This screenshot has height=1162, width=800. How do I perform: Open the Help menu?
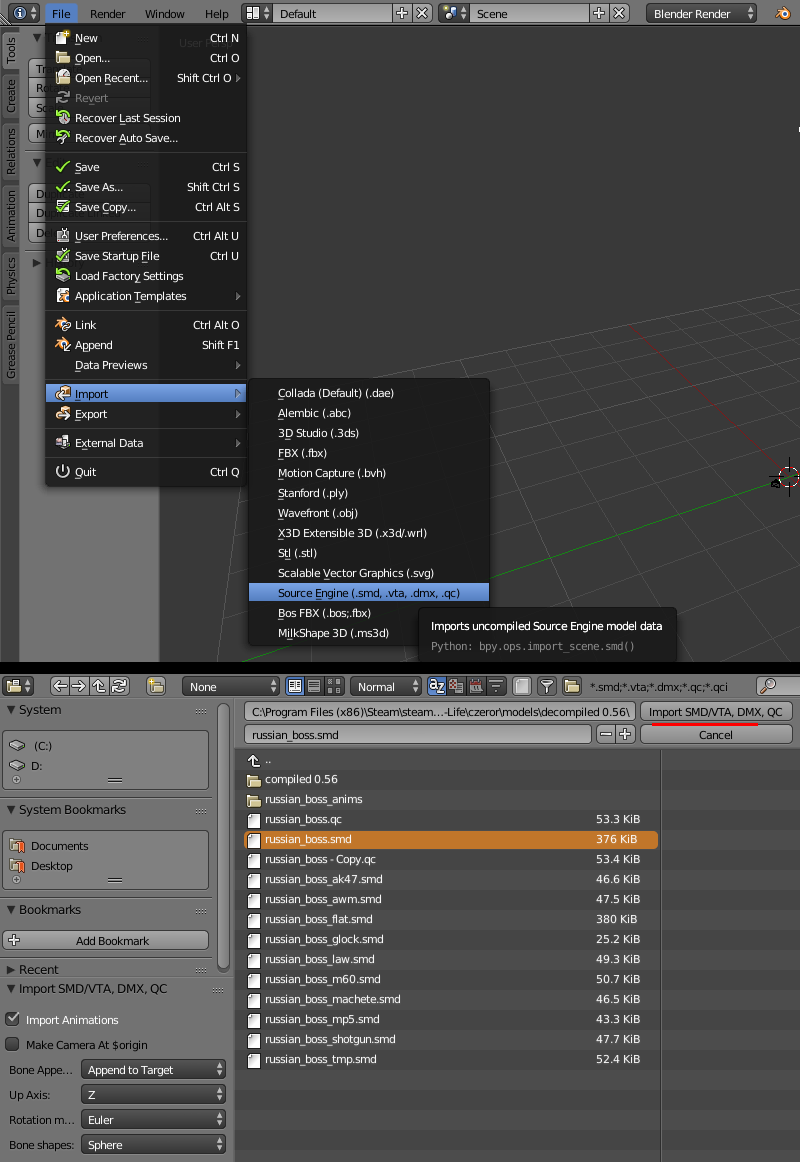tap(216, 13)
